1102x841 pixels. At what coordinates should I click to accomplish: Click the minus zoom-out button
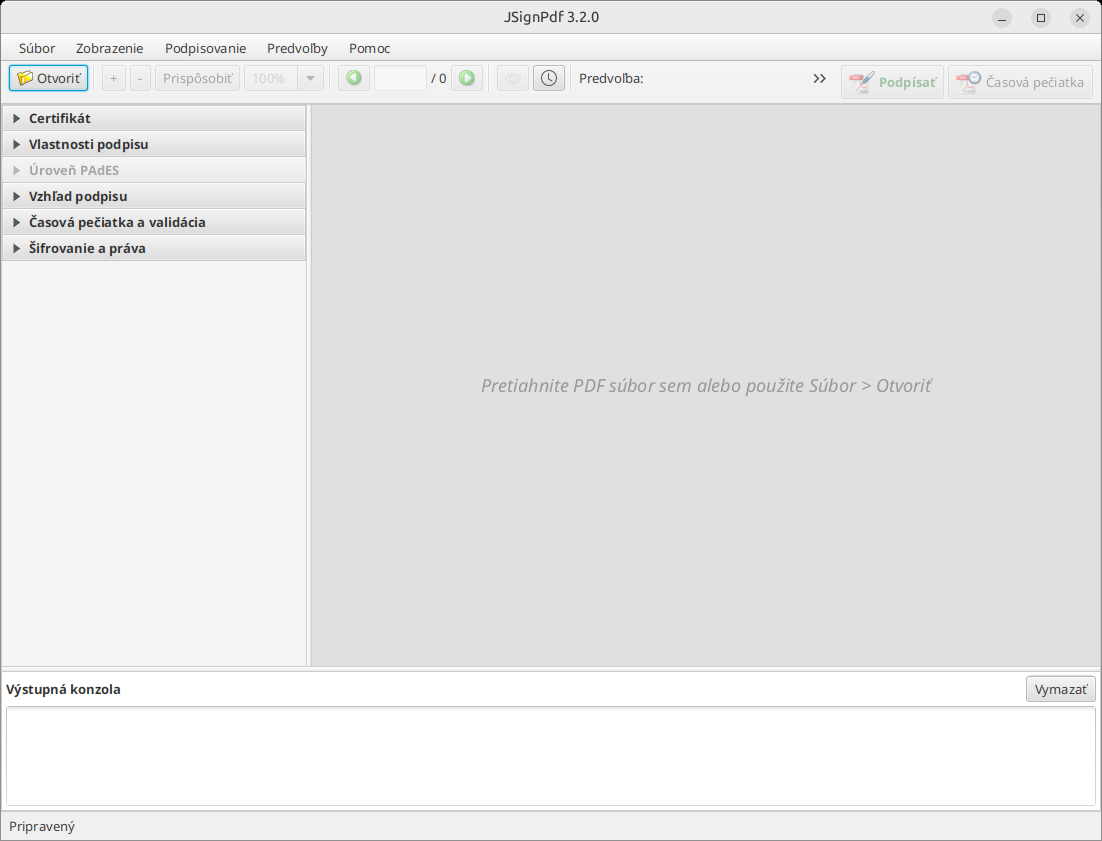(141, 78)
